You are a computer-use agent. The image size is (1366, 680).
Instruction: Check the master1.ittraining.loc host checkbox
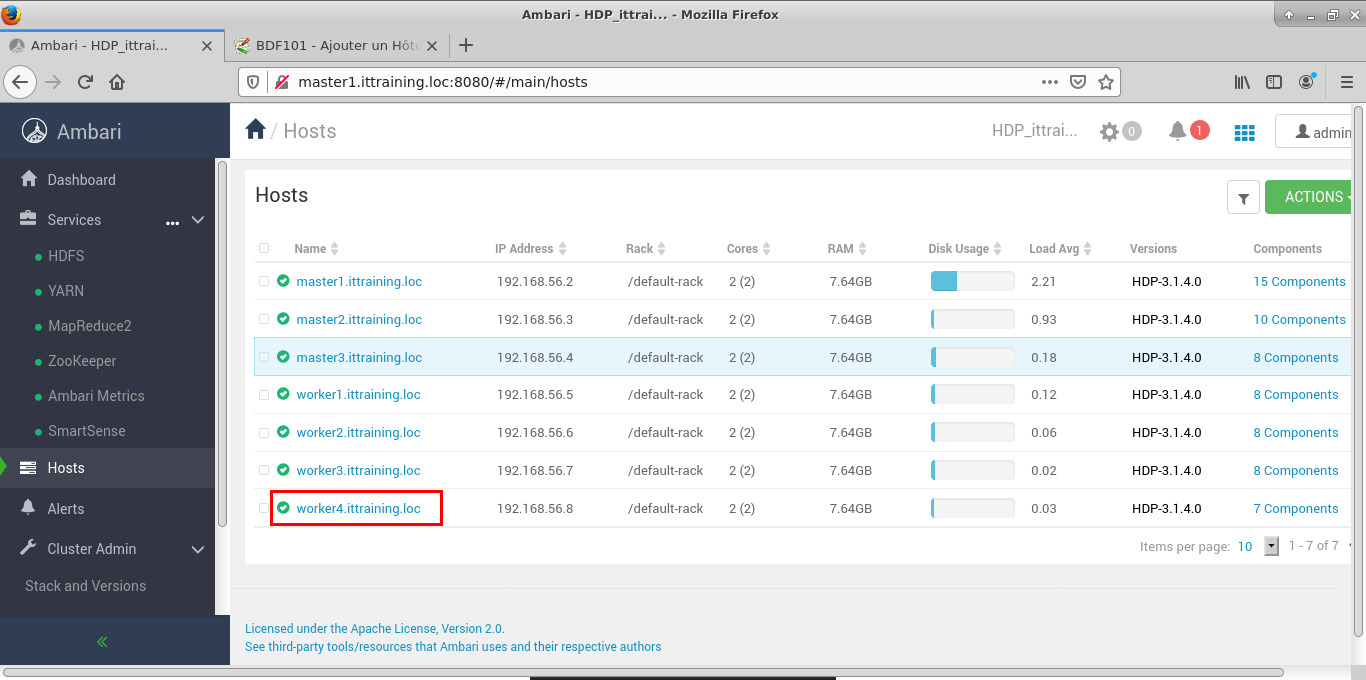pyautogui.click(x=264, y=282)
